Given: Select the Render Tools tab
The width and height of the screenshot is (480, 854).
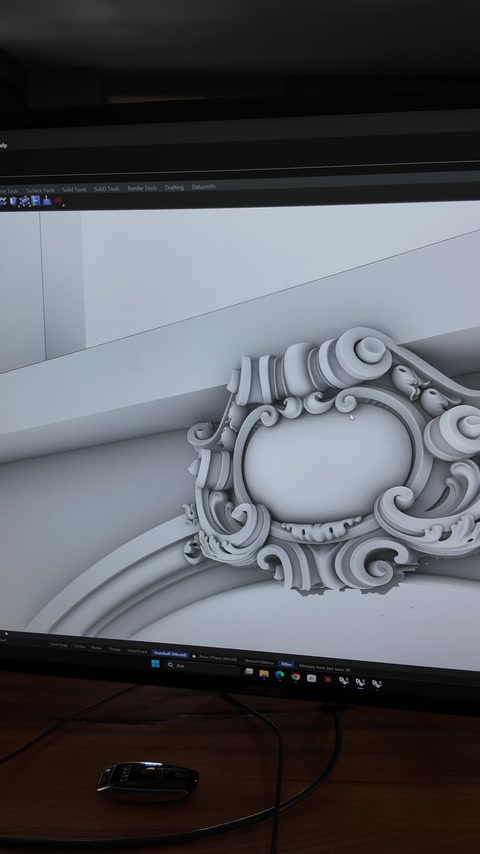Looking at the screenshot, I should pos(142,188).
